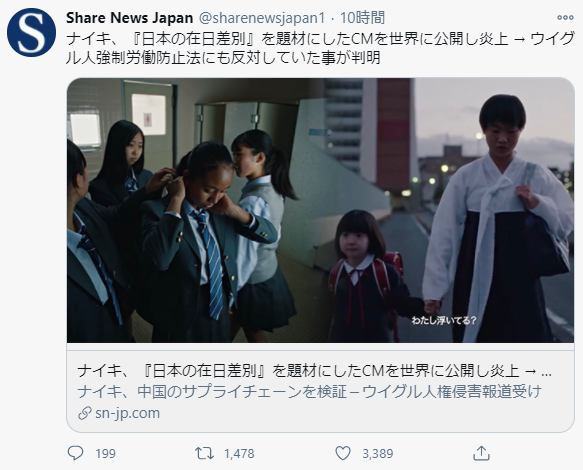Click the わたし浮いてる？ caption in image
Viewport: 583px width, 470px height.
444,320
